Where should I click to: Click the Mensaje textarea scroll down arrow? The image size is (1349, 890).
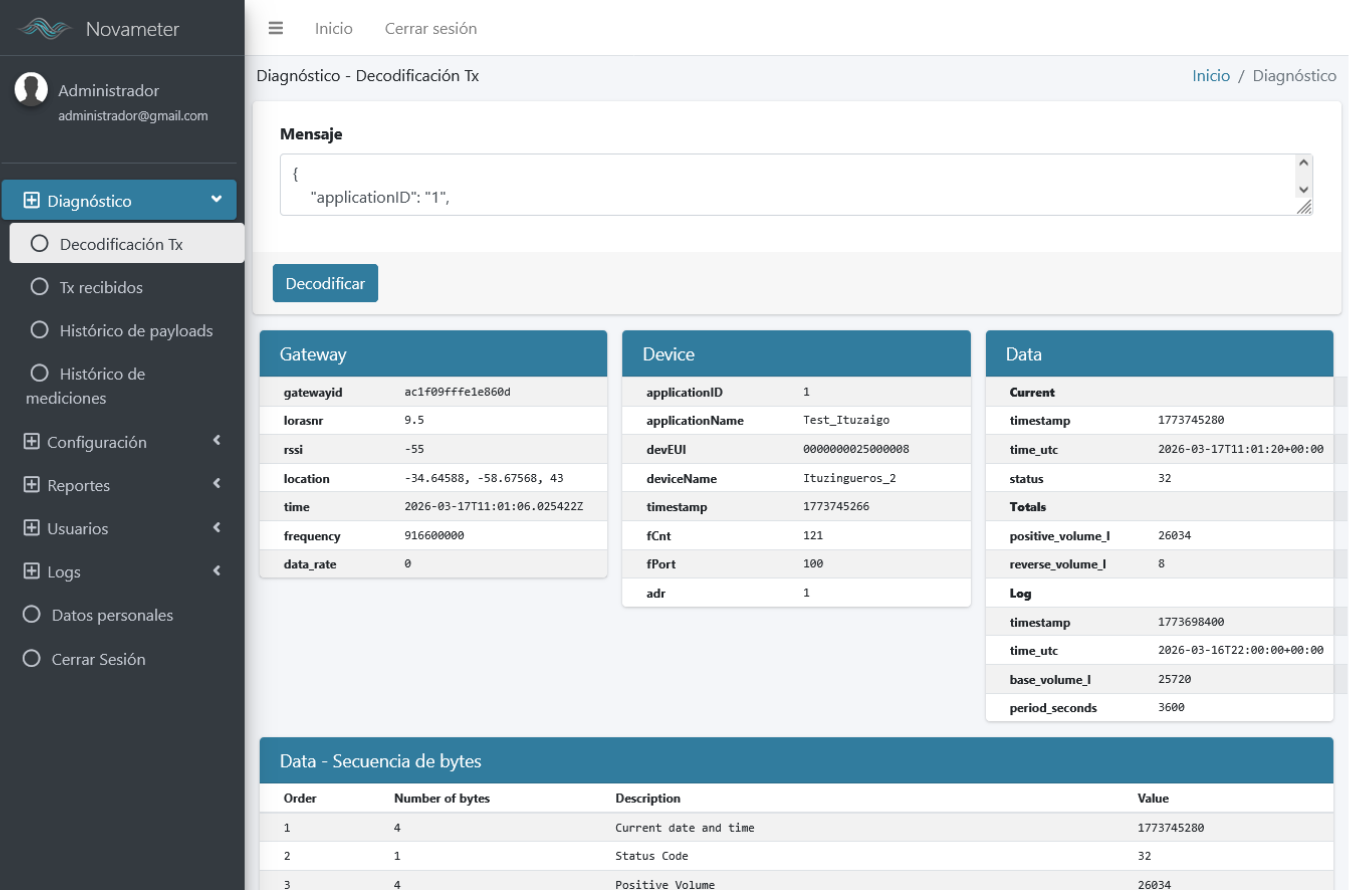pyautogui.click(x=1303, y=189)
